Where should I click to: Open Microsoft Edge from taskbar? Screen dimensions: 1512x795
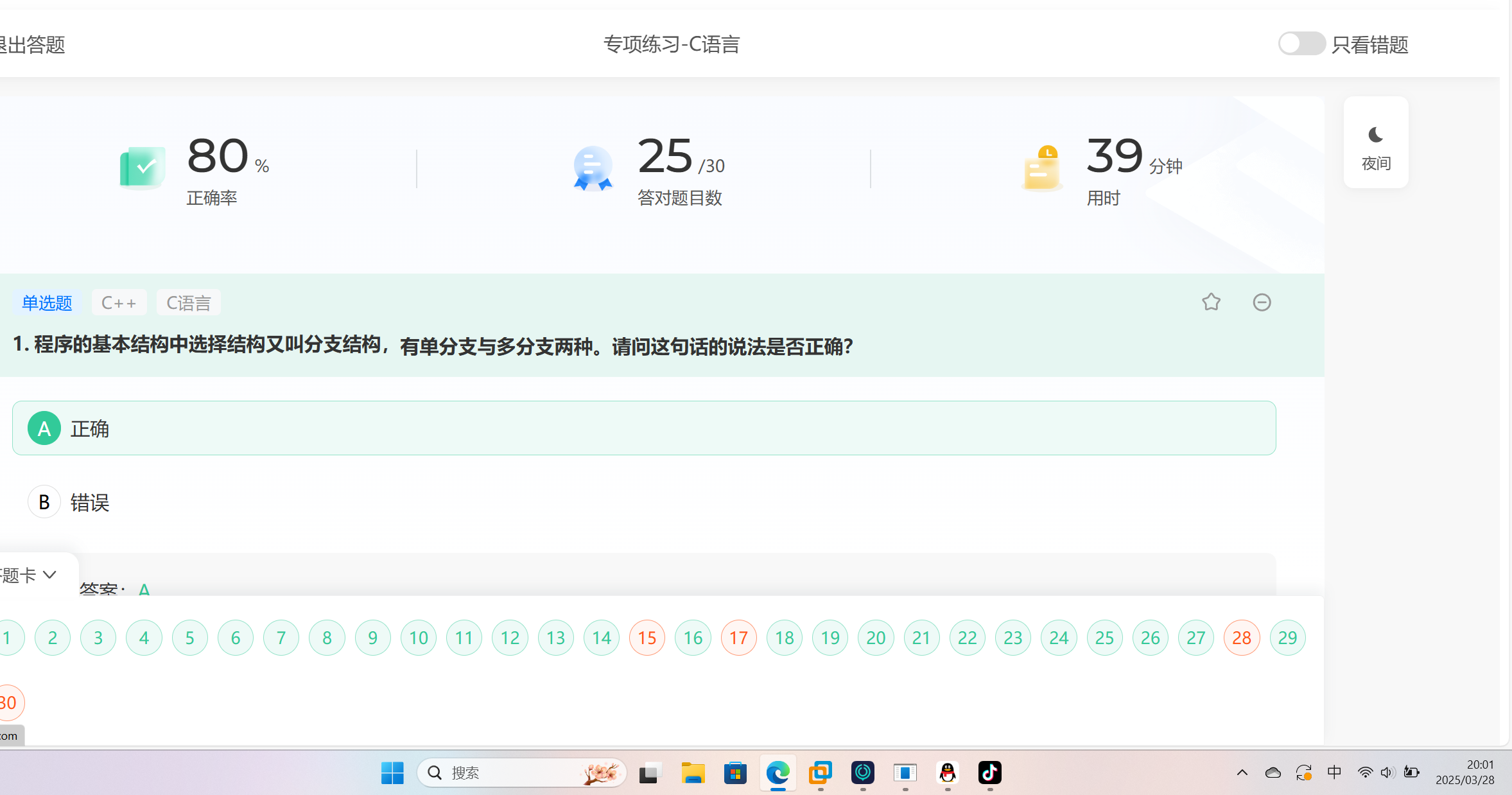pyautogui.click(x=778, y=773)
